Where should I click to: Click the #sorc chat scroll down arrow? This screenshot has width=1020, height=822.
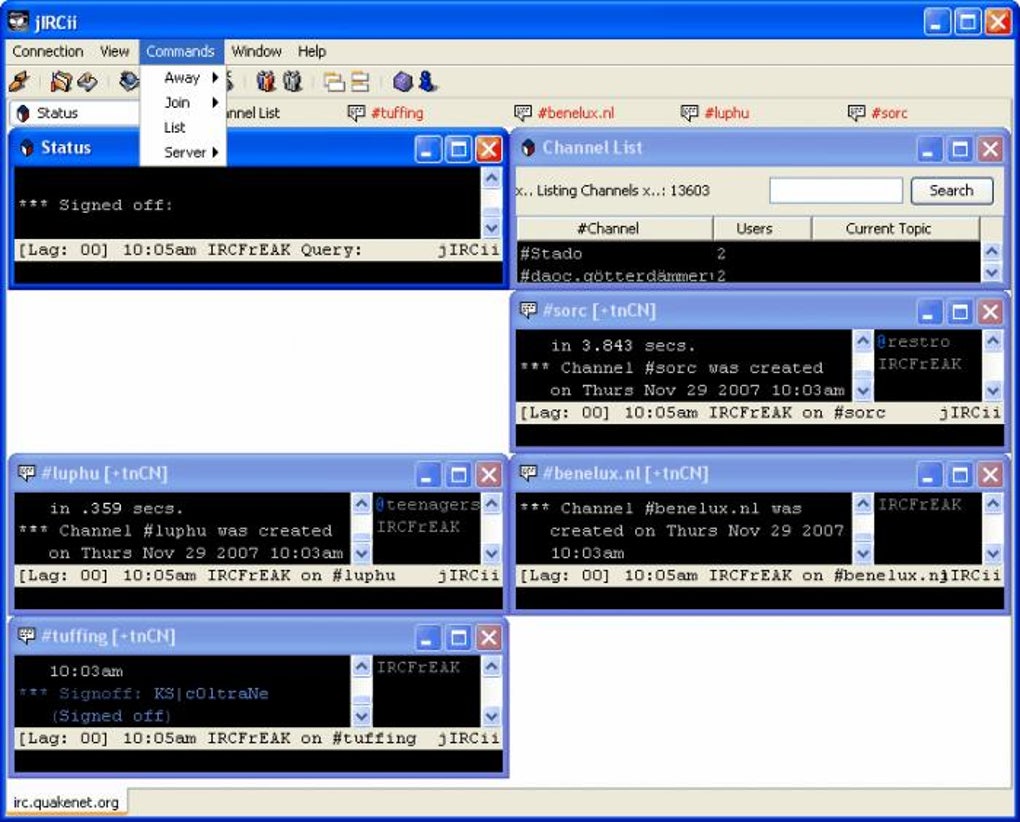coord(863,390)
